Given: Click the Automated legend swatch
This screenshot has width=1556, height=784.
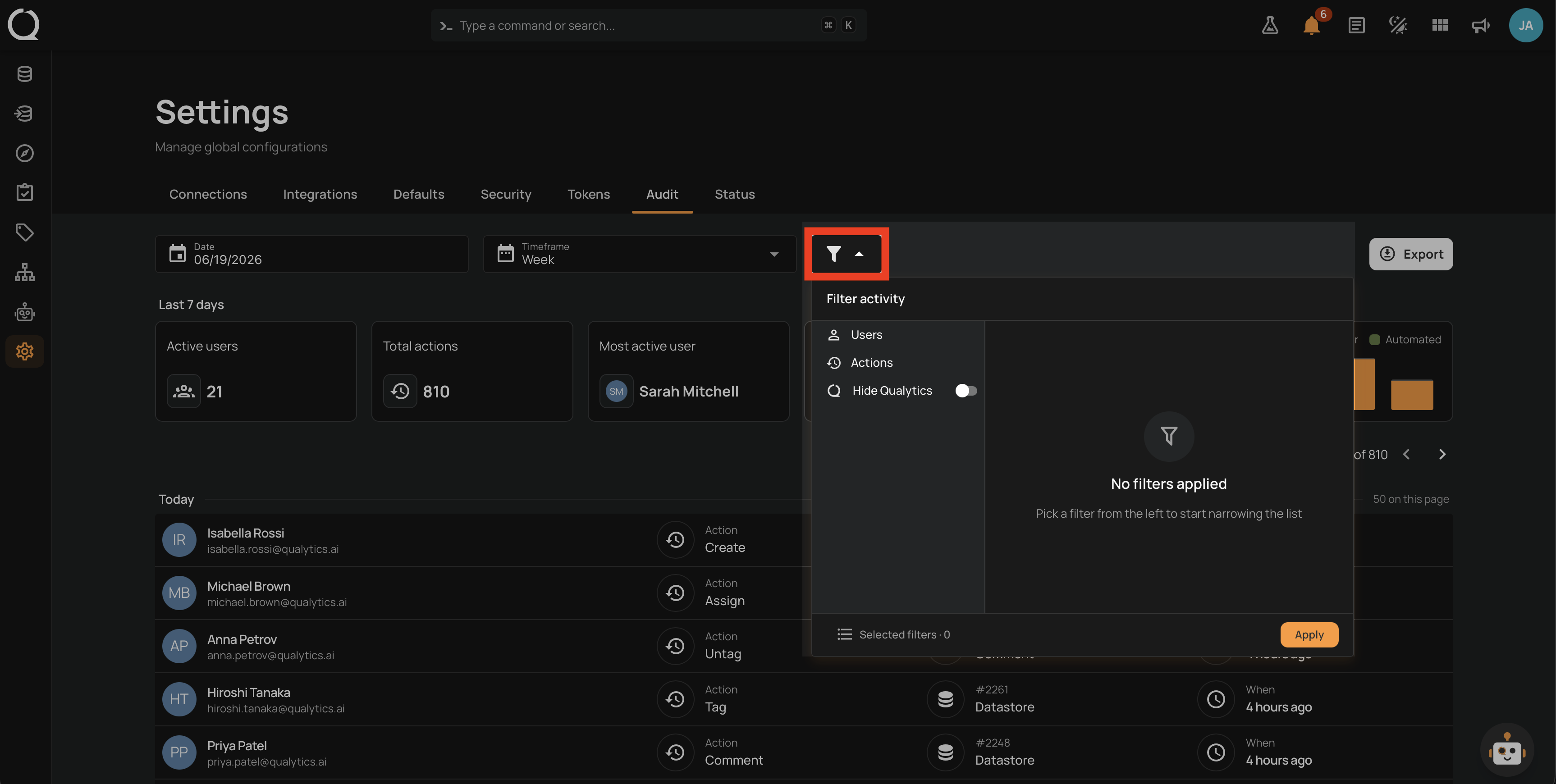Looking at the screenshot, I should pos(1374,339).
